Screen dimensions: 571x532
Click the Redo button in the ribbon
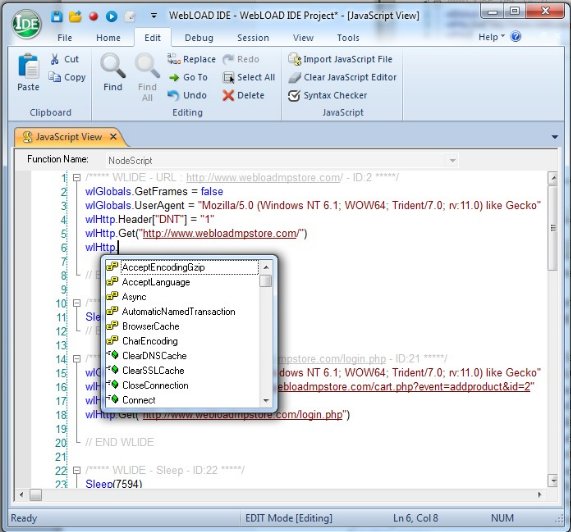241,59
